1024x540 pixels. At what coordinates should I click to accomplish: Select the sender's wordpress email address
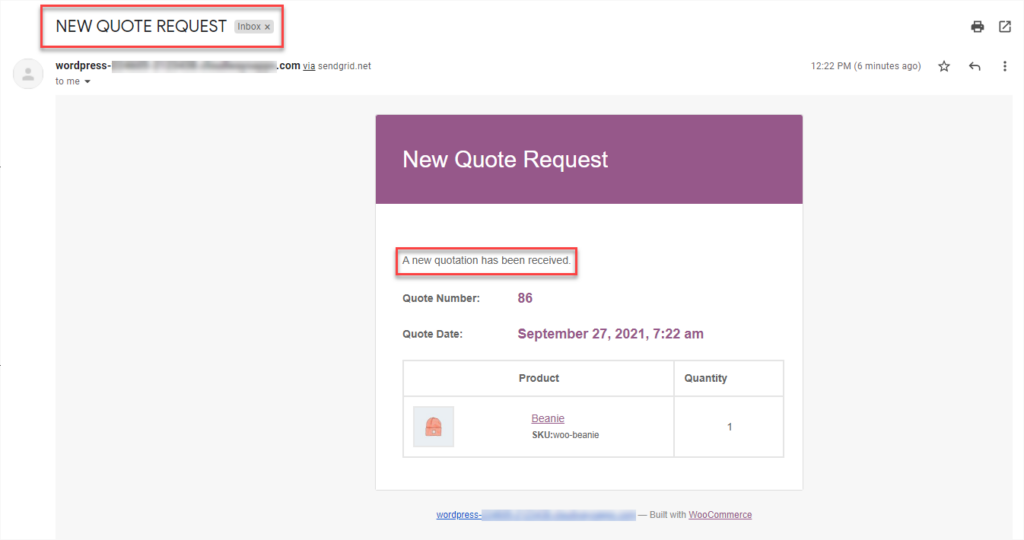click(x=178, y=66)
